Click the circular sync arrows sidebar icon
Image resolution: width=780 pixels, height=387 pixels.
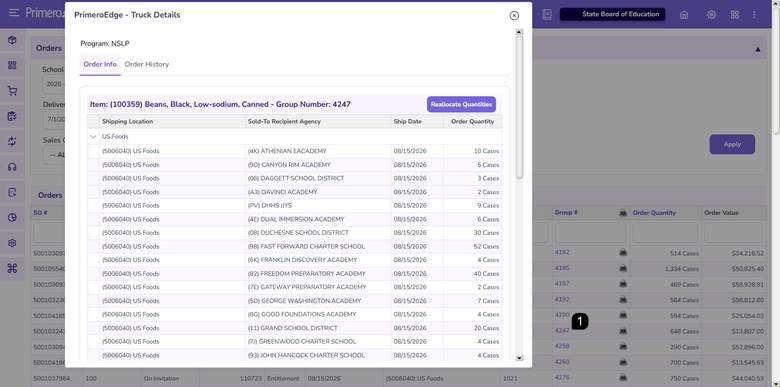tap(12, 141)
